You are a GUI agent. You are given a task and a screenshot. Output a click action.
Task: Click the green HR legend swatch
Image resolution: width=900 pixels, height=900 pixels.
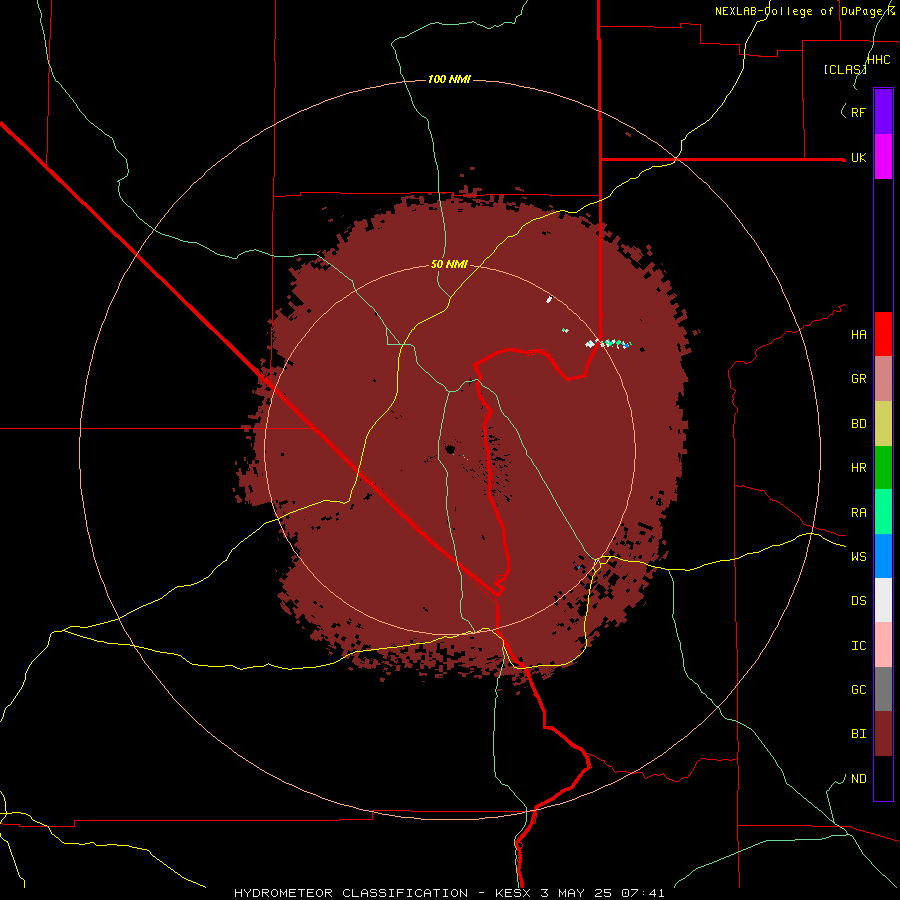pyautogui.click(x=883, y=468)
